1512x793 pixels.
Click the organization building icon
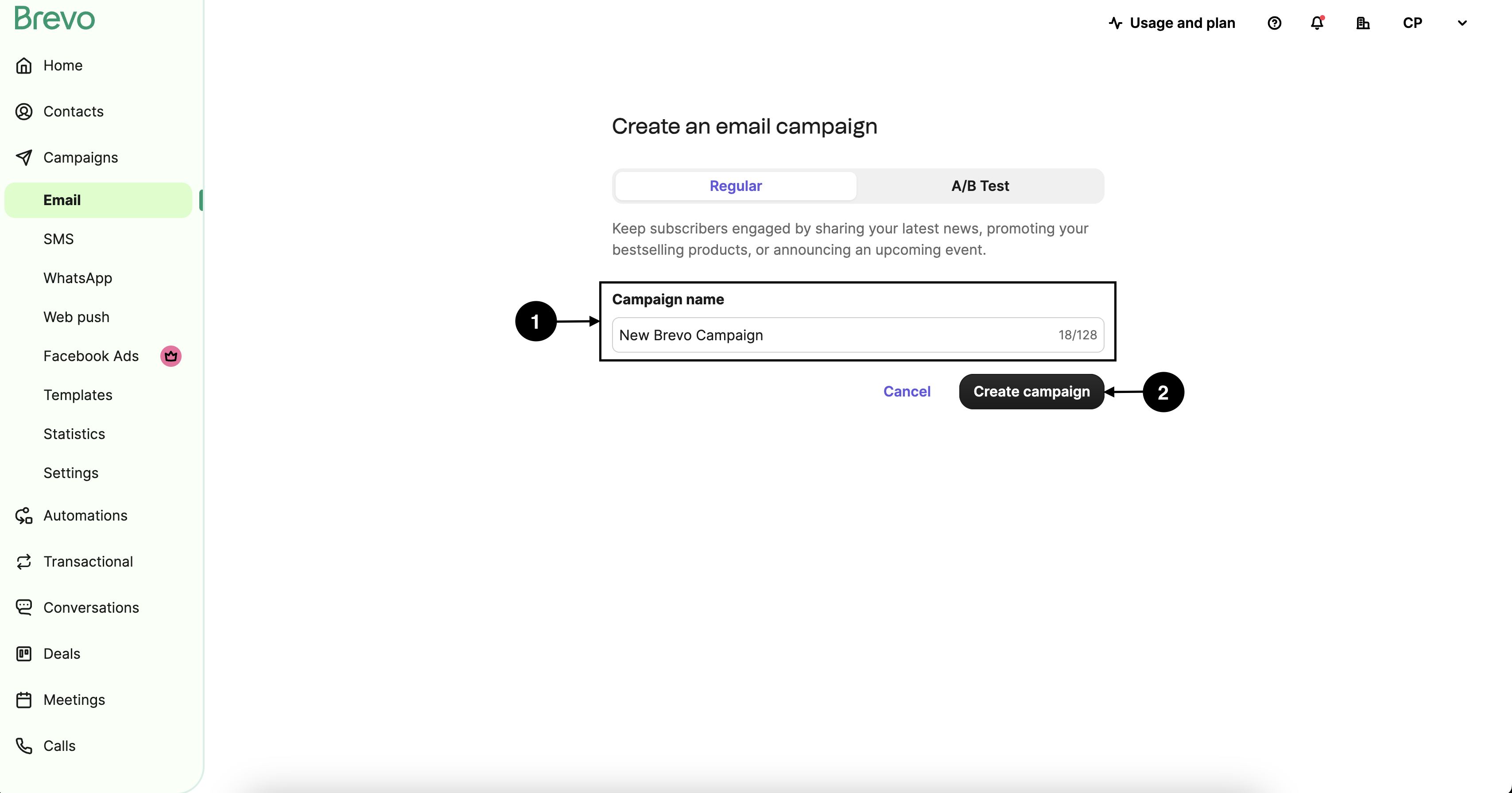pos(1363,23)
